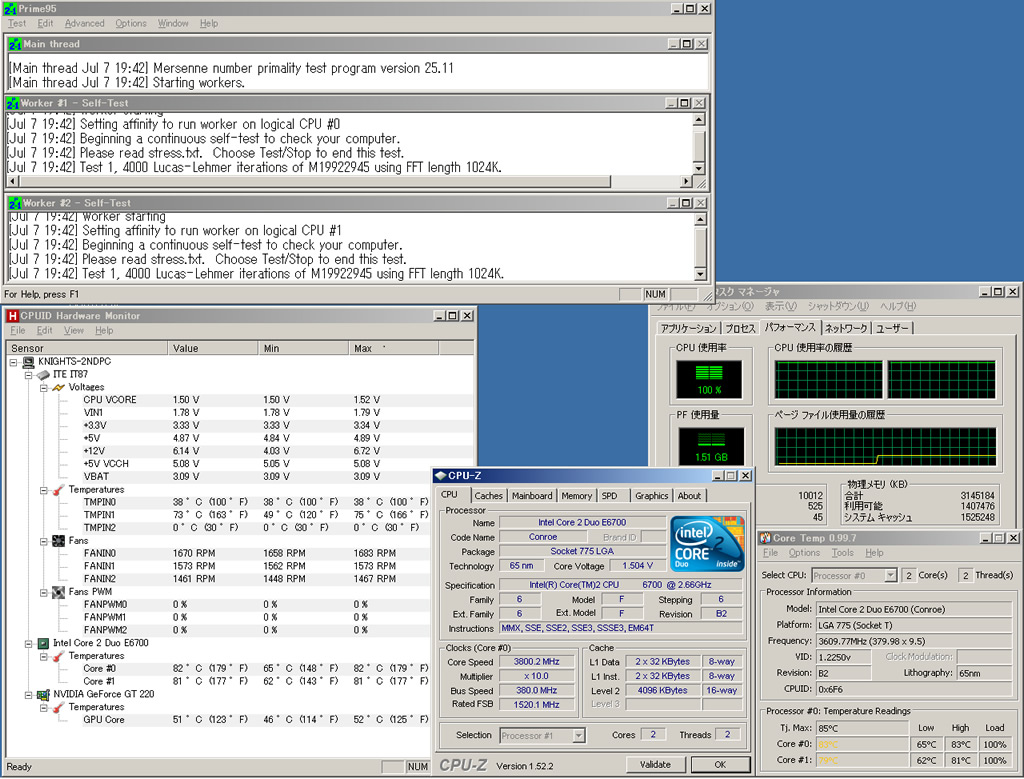Click the Voltages lightning icon
The image size is (1024, 779).
tap(59, 387)
